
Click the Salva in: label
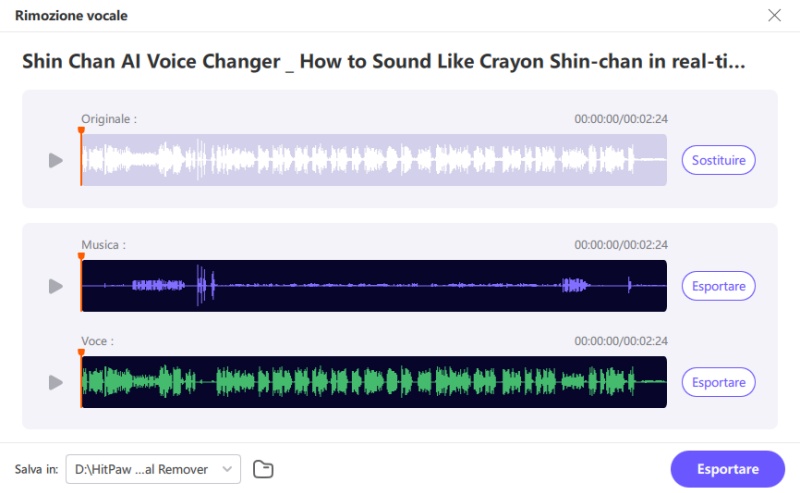coord(36,469)
